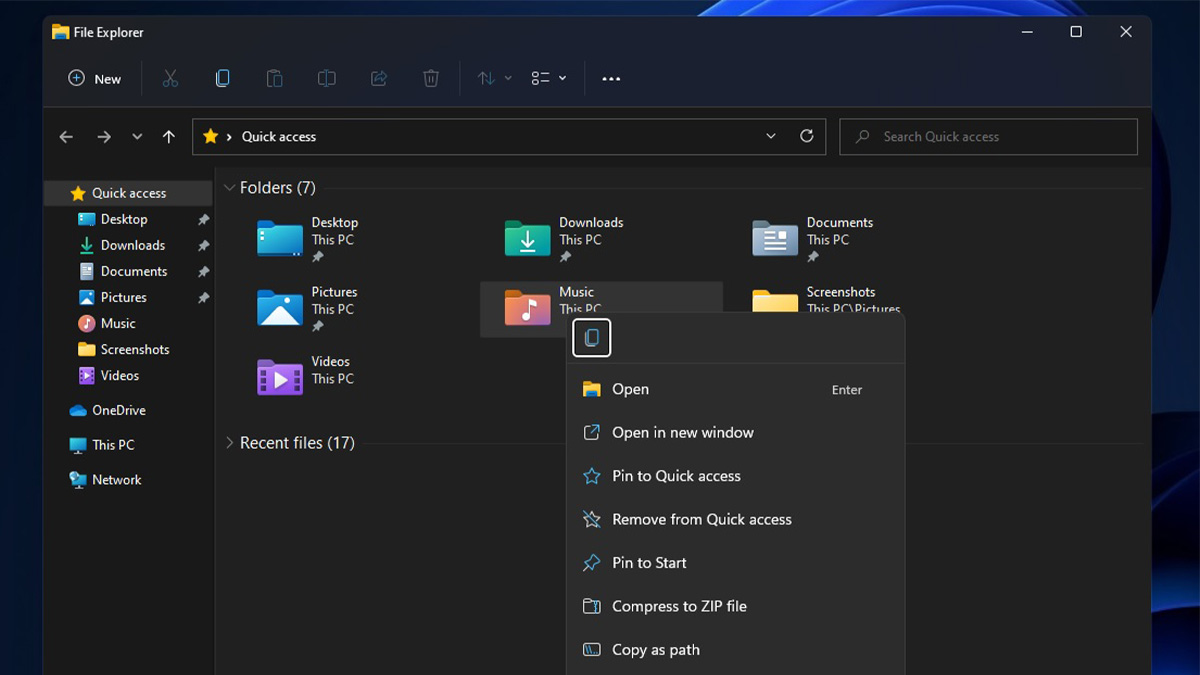The image size is (1200, 675).
Task: Select the Paste toolbar icon
Action: 274,78
